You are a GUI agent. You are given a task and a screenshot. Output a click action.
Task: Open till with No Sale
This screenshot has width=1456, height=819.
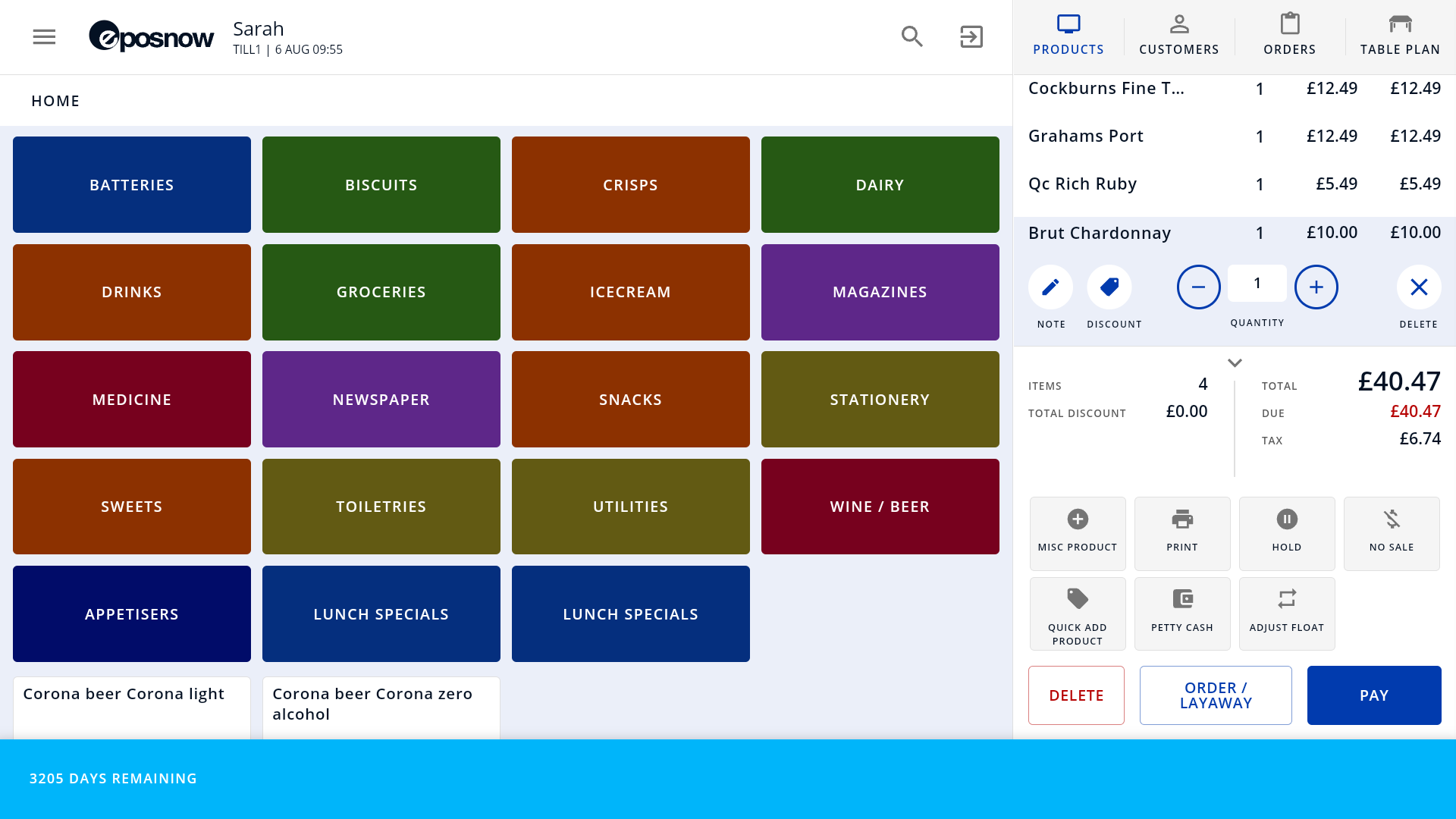[1392, 533]
